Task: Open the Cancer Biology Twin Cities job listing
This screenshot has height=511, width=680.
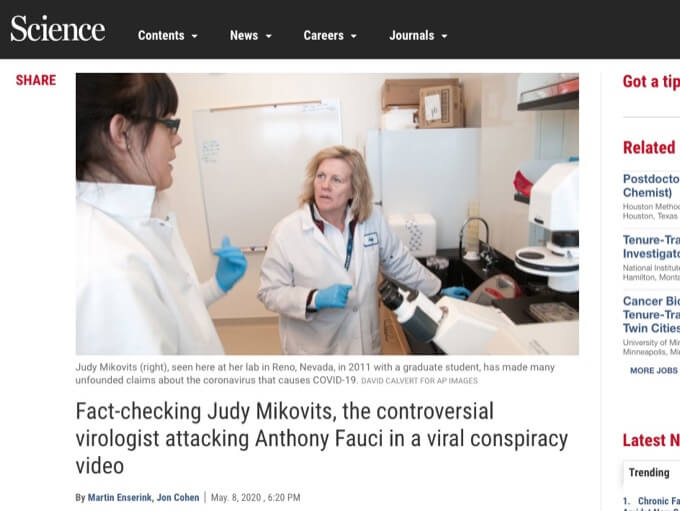Action: [x=651, y=314]
